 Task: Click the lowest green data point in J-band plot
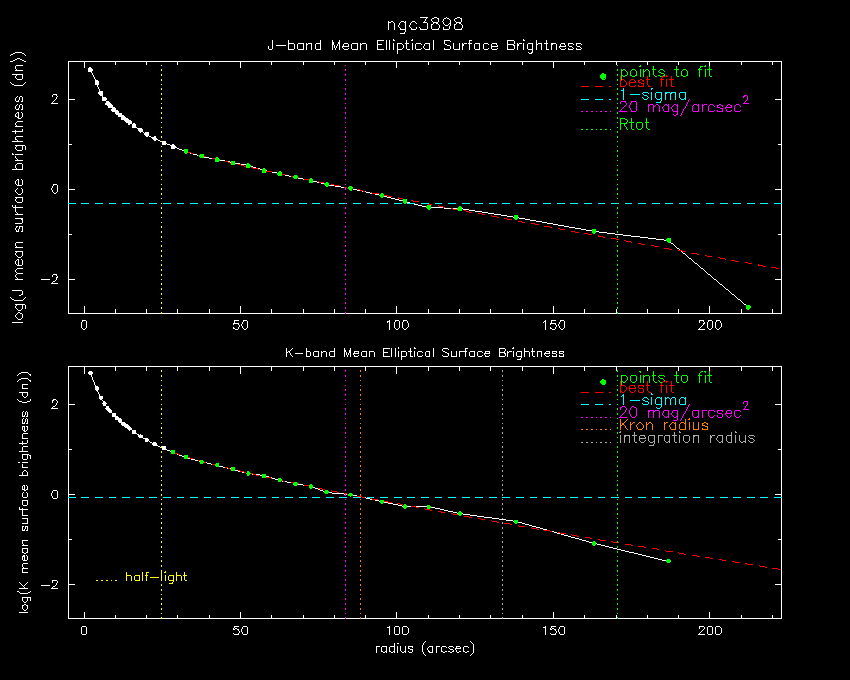click(x=747, y=307)
